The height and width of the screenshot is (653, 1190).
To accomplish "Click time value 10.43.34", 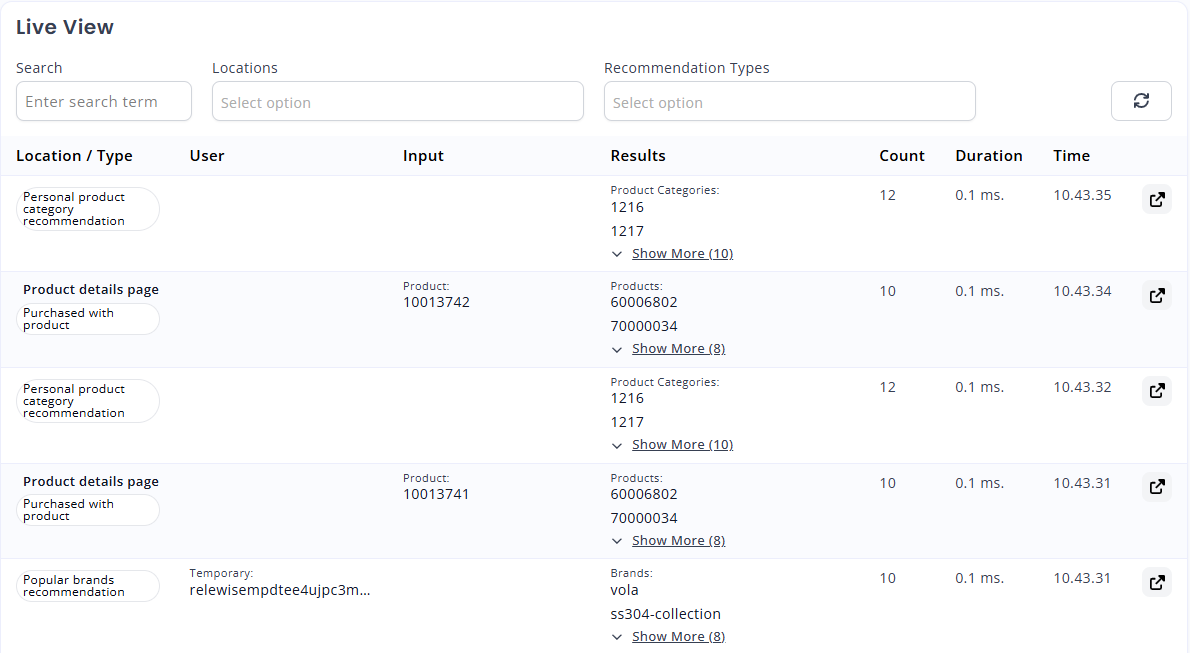I will point(1082,291).
